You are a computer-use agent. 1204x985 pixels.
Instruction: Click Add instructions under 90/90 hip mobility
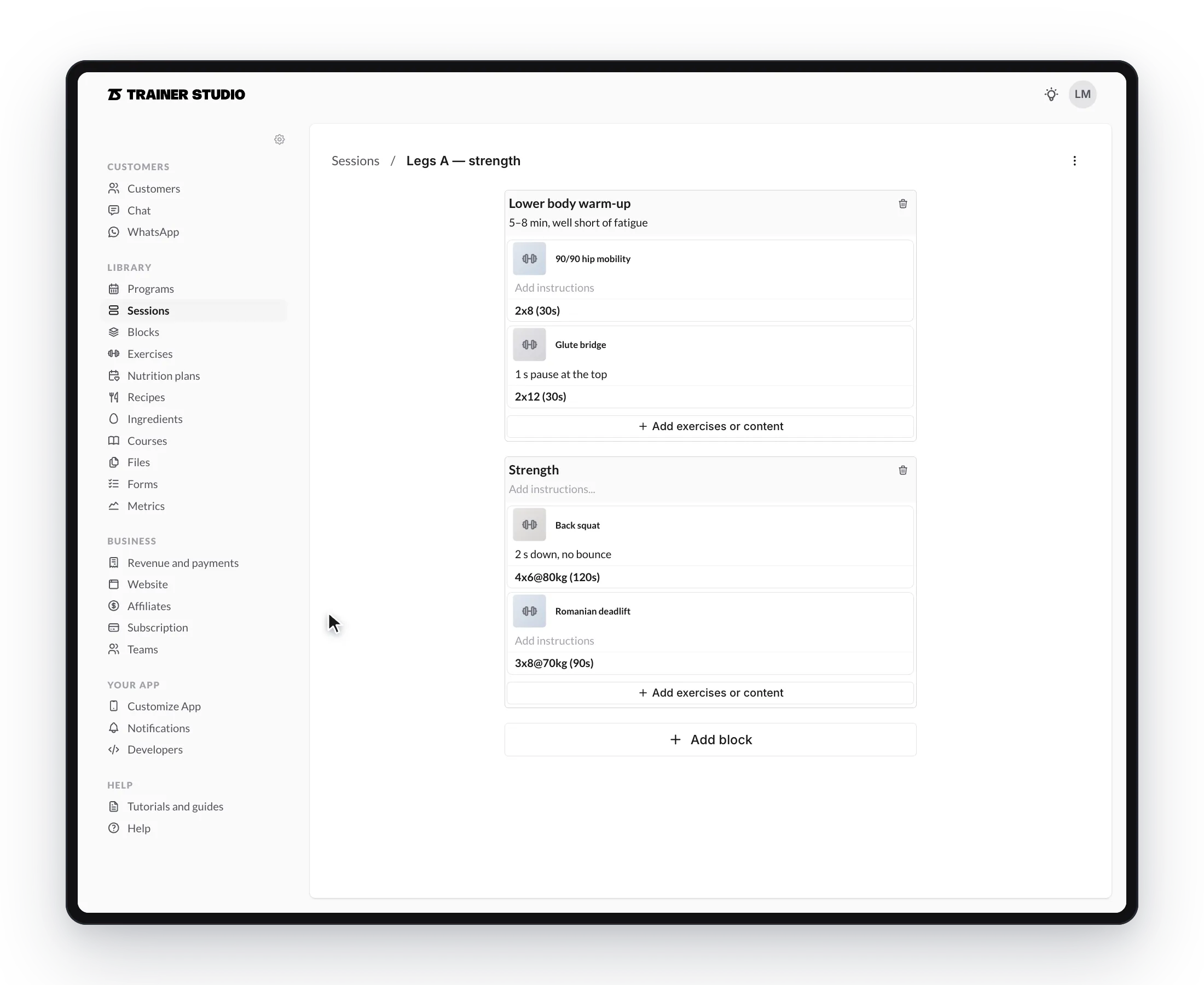coord(710,288)
